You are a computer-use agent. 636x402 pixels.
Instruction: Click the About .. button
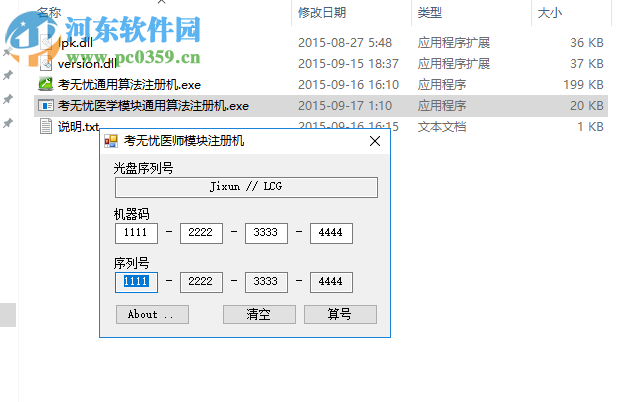(x=152, y=314)
